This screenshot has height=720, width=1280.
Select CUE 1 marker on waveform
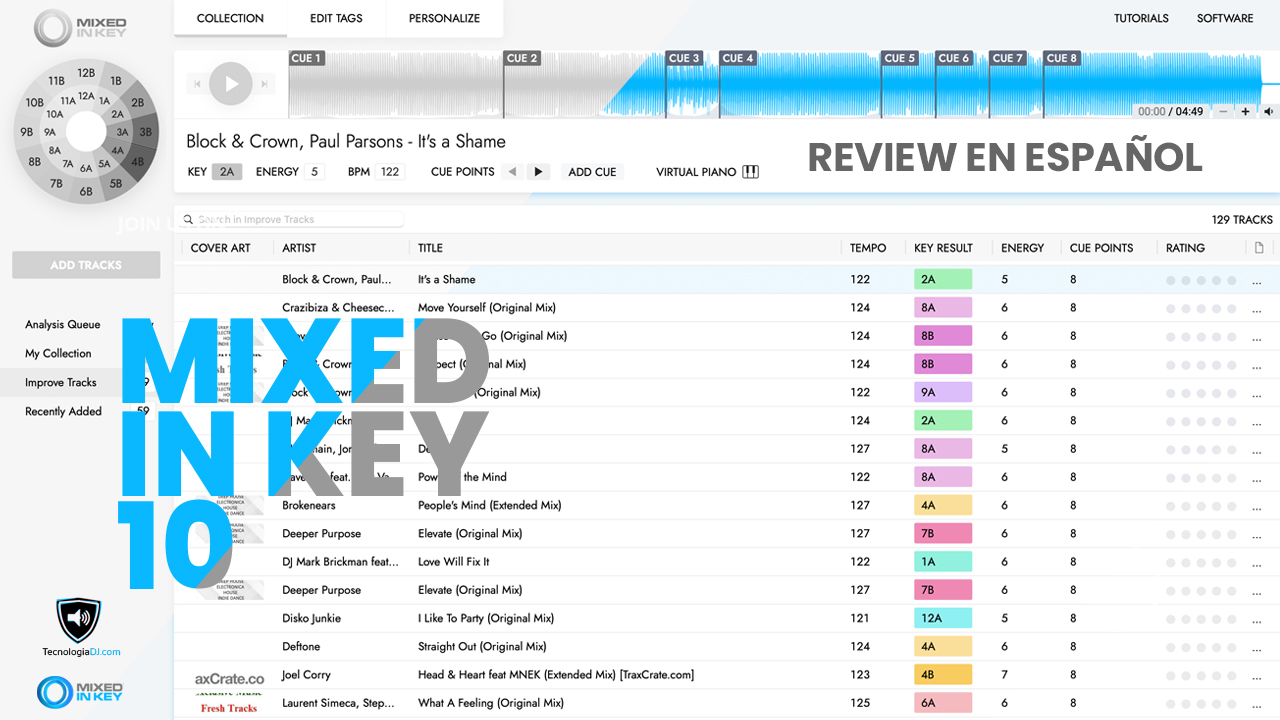(306, 58)
